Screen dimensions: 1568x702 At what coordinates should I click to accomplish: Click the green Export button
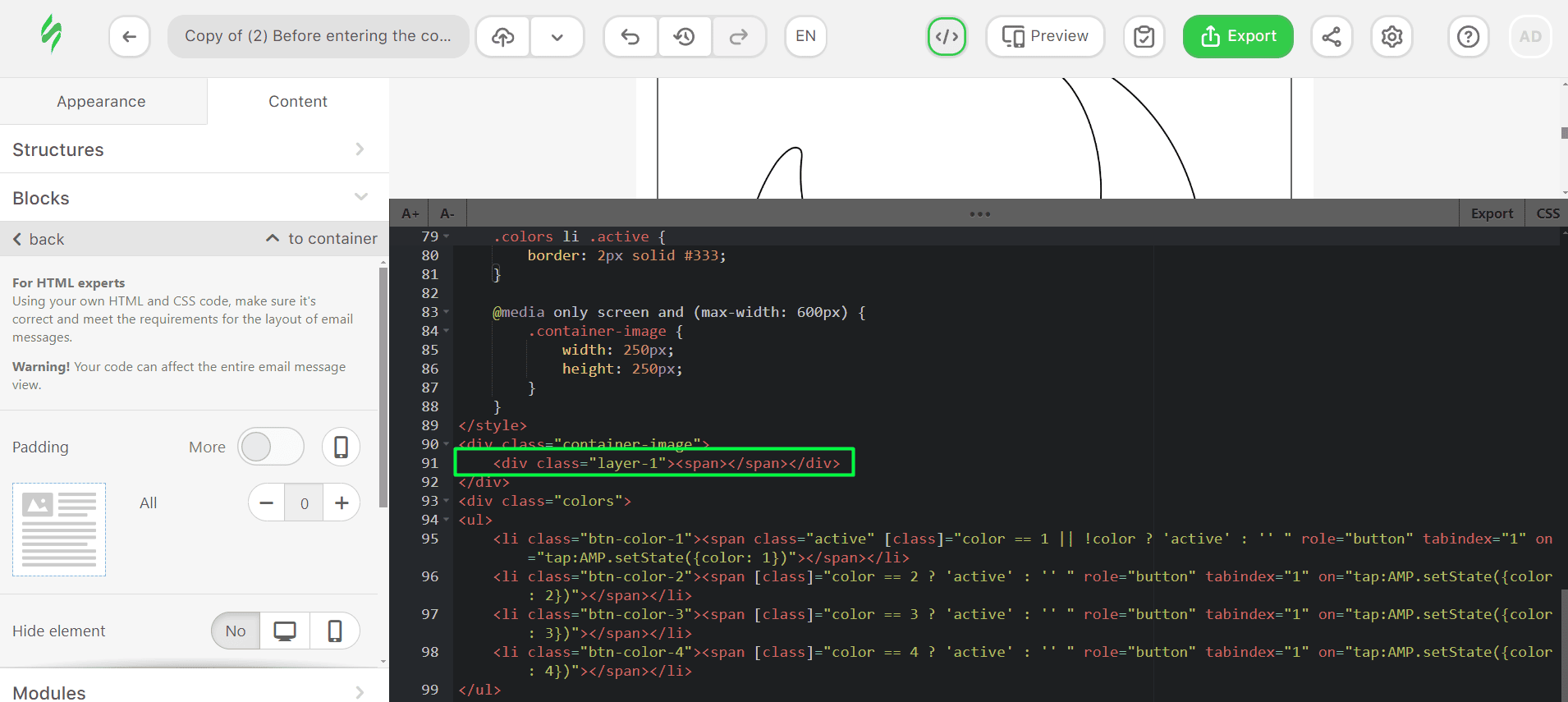coord(1237,36)
